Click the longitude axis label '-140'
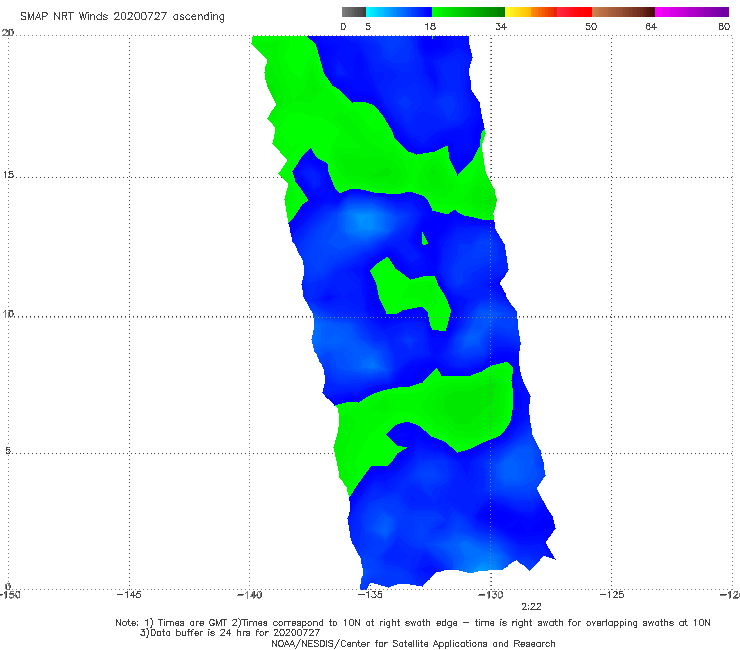 point(249,595)
